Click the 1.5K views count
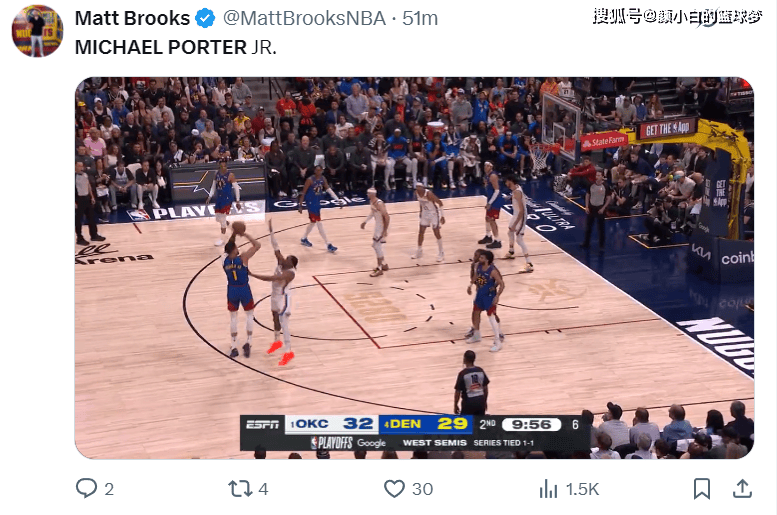This screenshot has width=777, height=515. pyautogui.click(x=582, y=489)
